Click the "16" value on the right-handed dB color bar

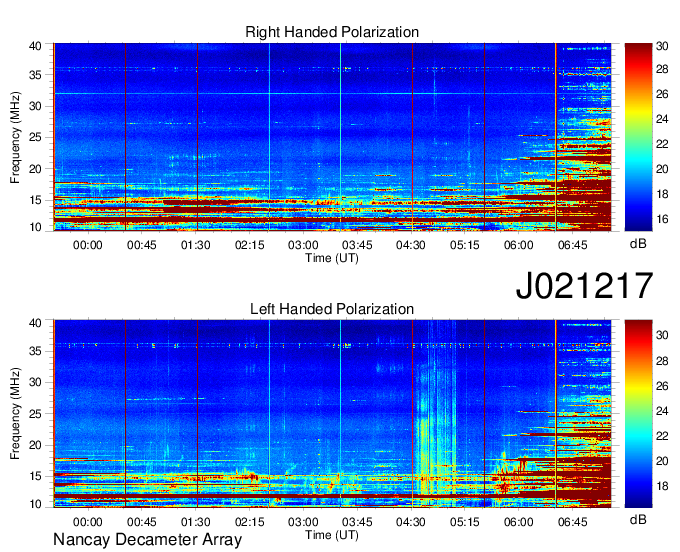point(662,219)
